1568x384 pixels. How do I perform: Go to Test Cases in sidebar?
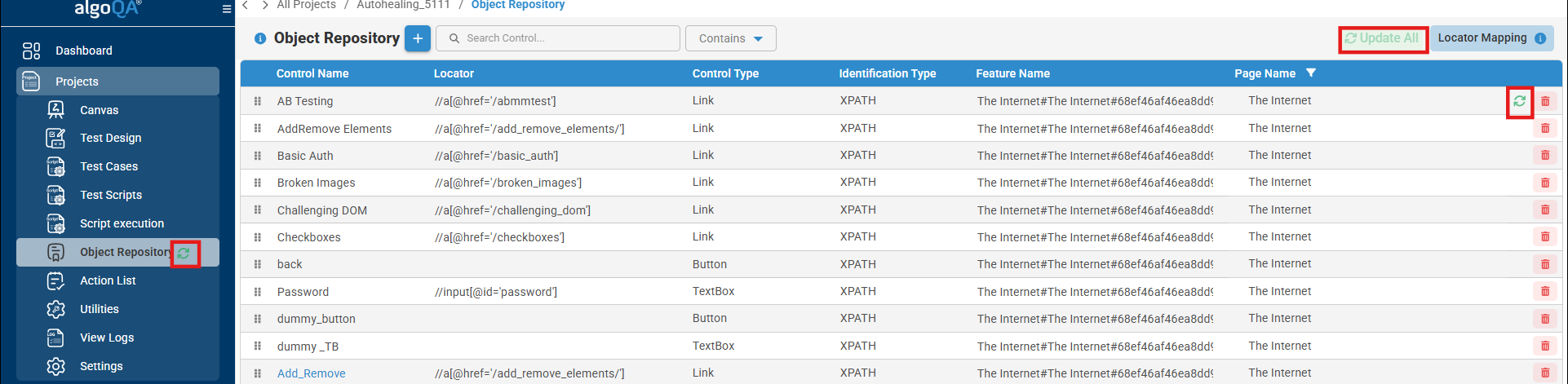109,166
